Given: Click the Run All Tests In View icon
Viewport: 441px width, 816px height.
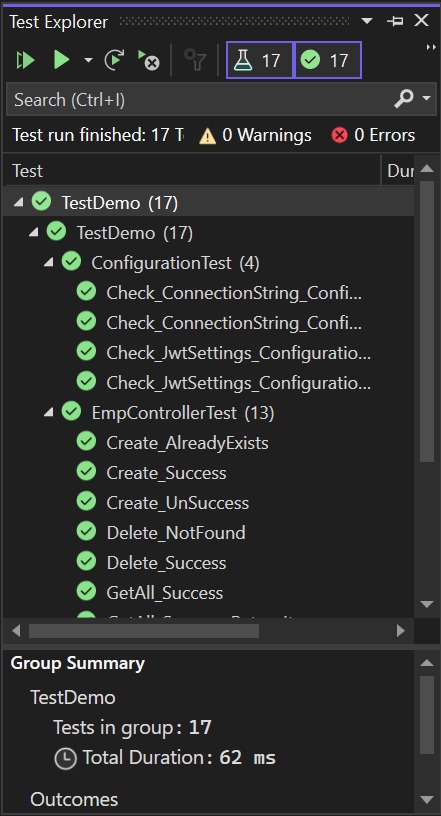Looking at the screenshot, I should pos(25,60).
